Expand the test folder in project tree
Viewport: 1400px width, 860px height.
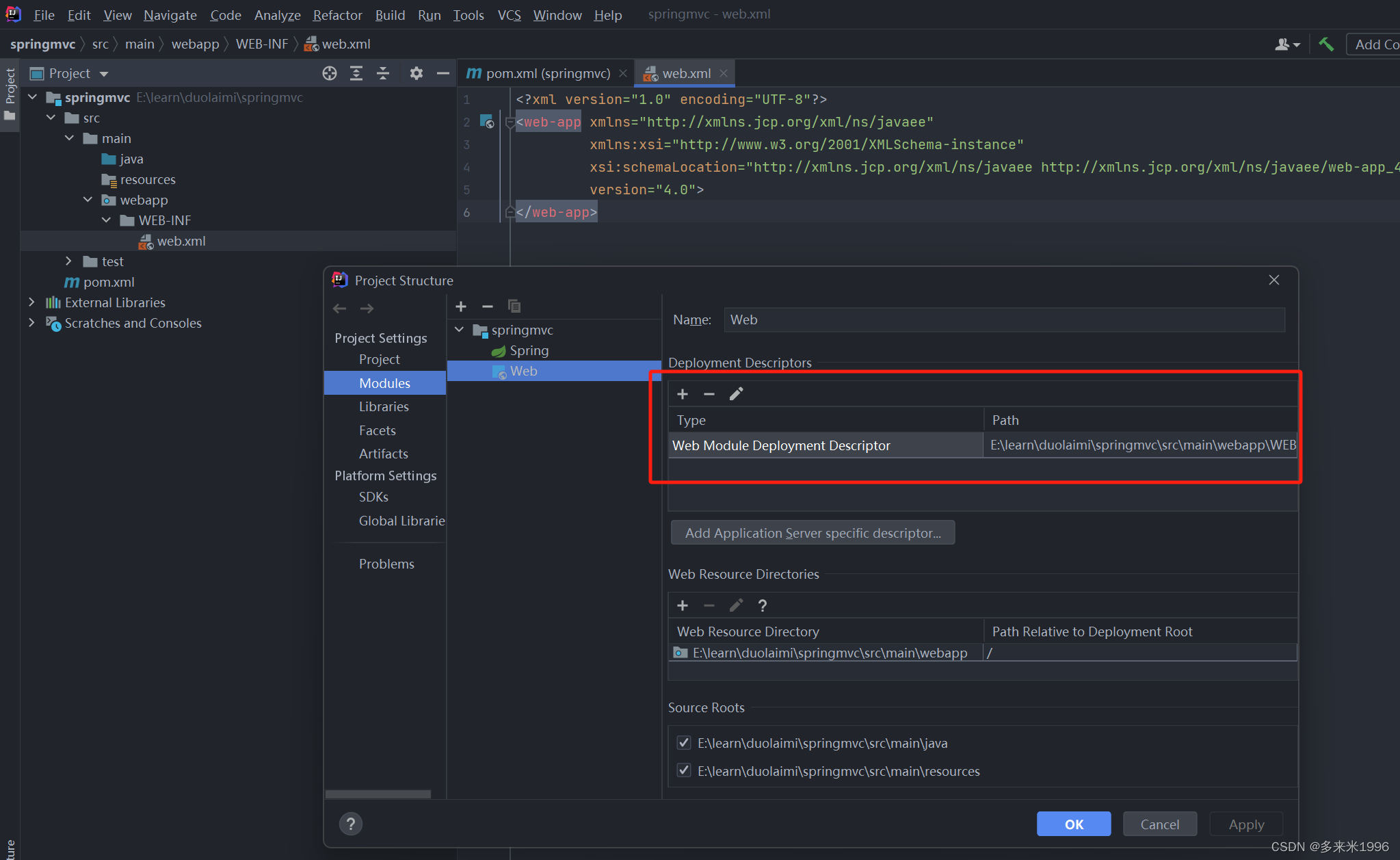[x=68, y=261]
